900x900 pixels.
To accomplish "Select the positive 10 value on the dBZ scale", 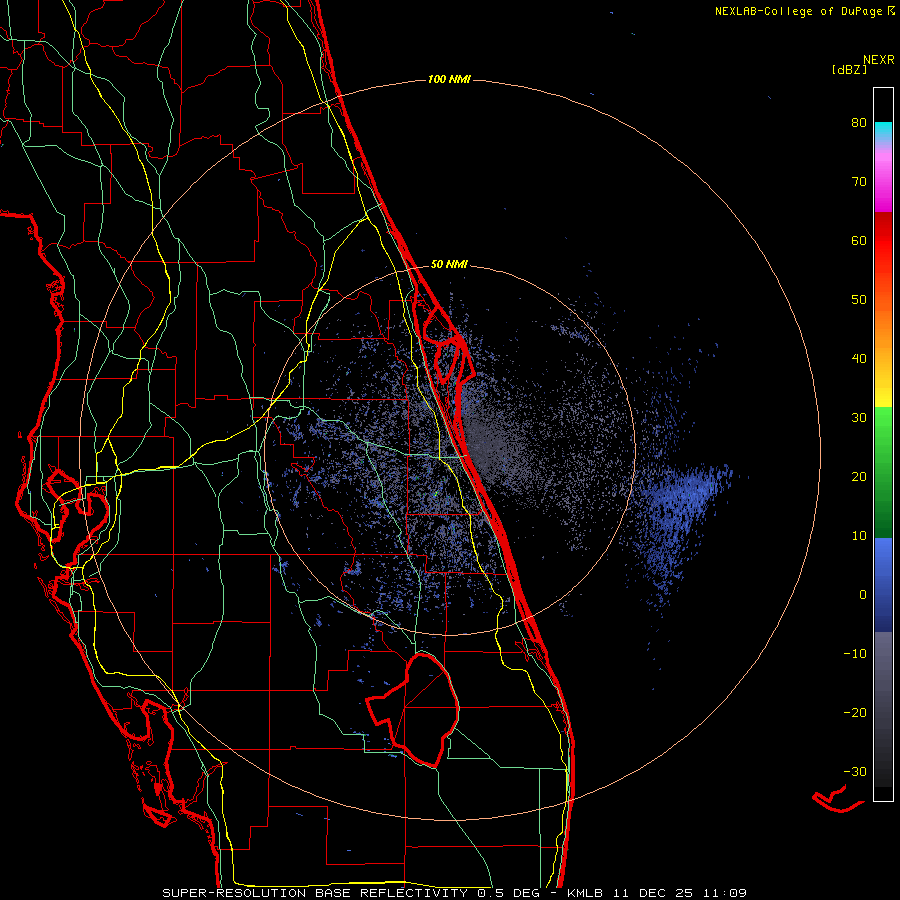I will coord(859,536).
